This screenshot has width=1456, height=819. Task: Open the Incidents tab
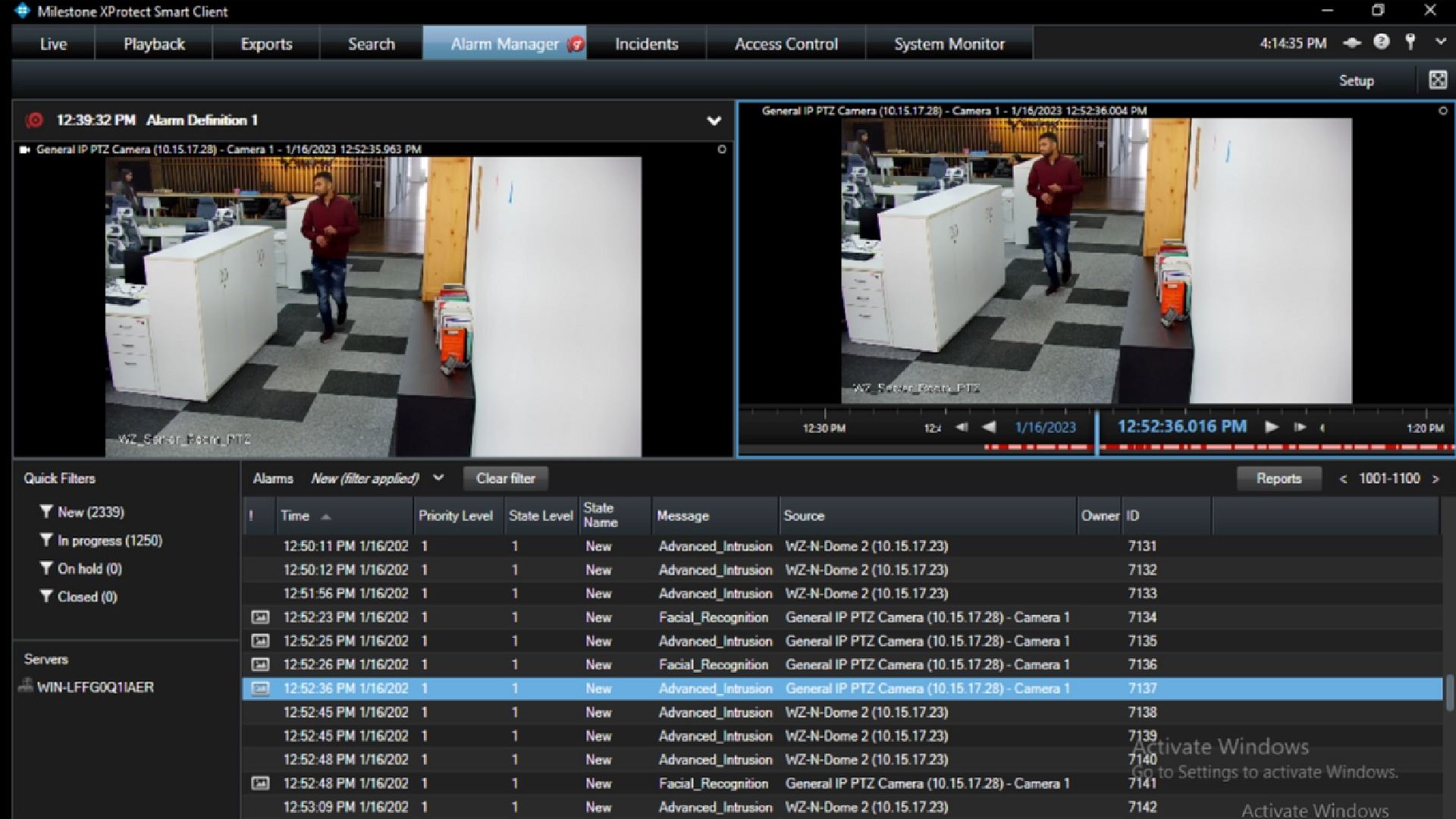tap(646, 44)
